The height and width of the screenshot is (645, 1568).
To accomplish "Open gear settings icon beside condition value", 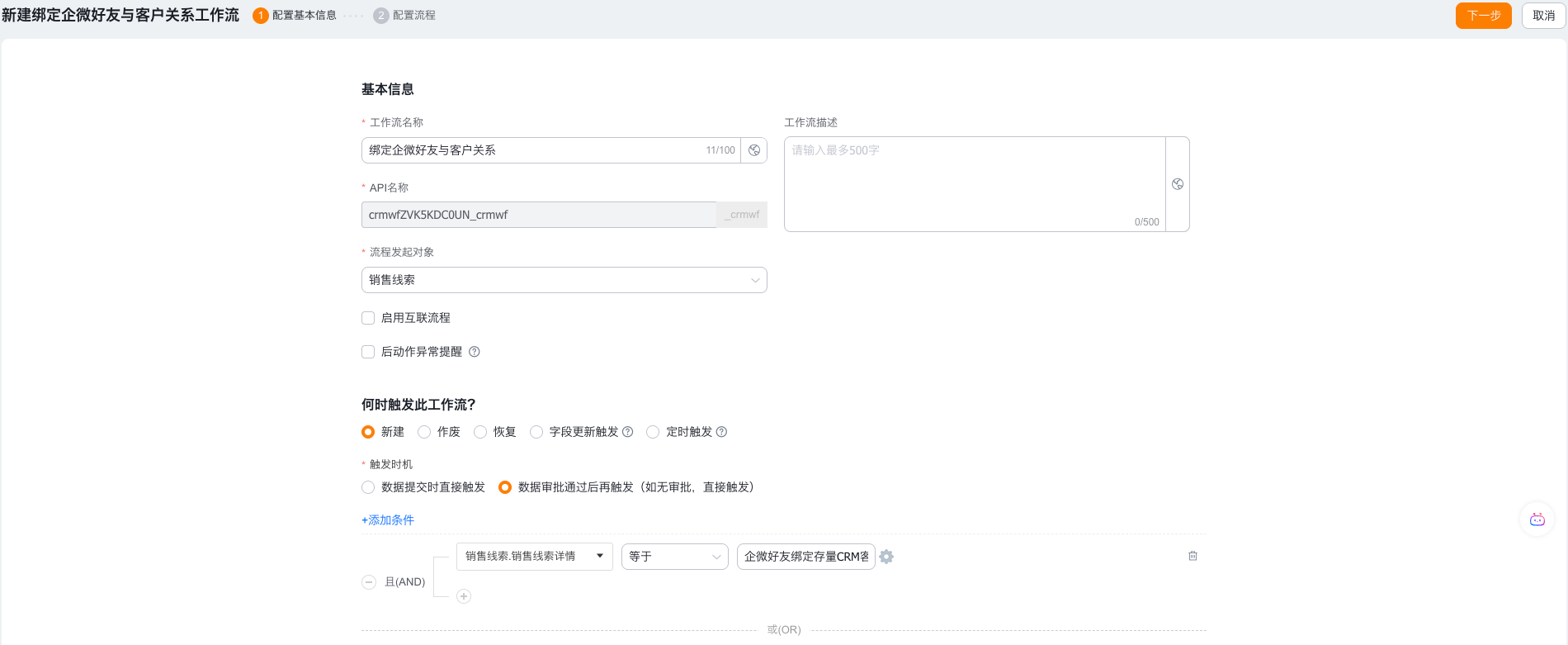I will tap(886, 557).
